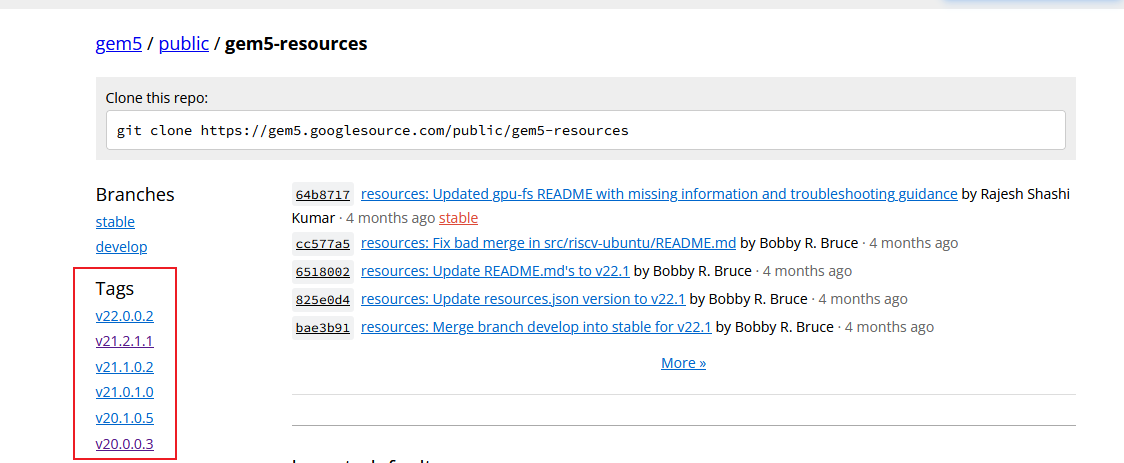Click the red stable label beside Kumar
Image resolution: width=1124 pixels, height=463 pixels.
(458, 217)
